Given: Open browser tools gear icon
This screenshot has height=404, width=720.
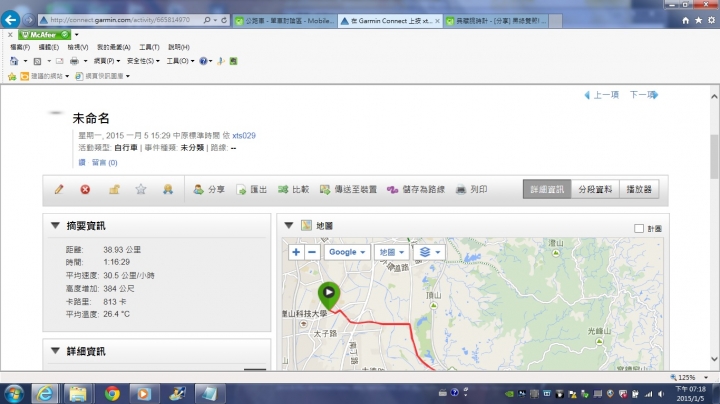Looking at the screenshot, I should coord(711,20).
